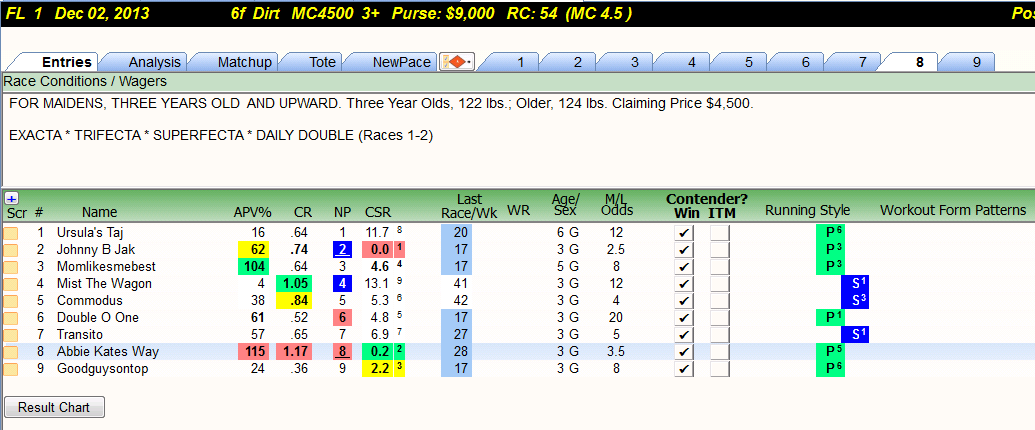Check ITM contender for Momlikesmebest
The image size is (1035, 430).
point(721,267)
